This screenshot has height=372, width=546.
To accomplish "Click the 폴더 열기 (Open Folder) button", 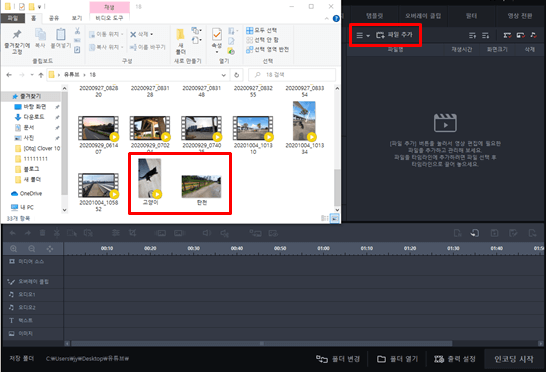I will click(397, 359).
